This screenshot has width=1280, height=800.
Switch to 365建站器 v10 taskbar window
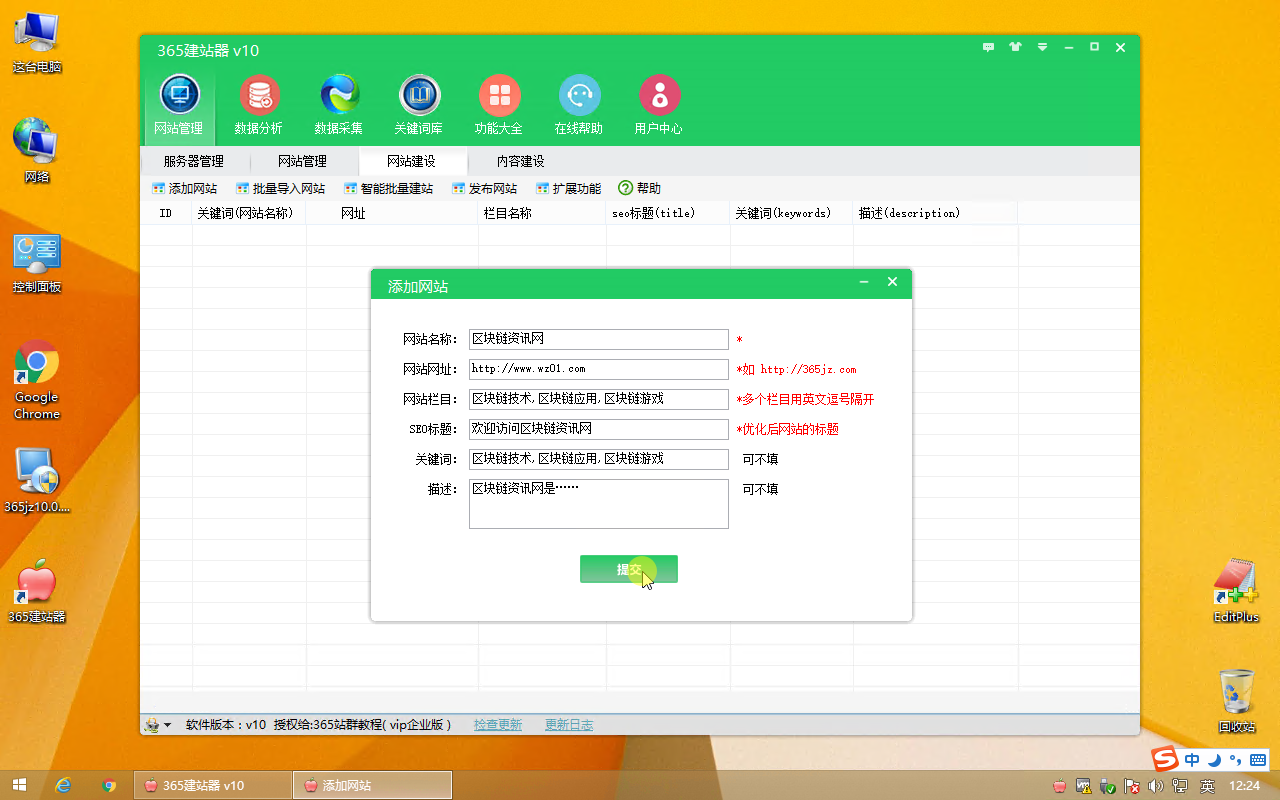(x=211, y=785)
